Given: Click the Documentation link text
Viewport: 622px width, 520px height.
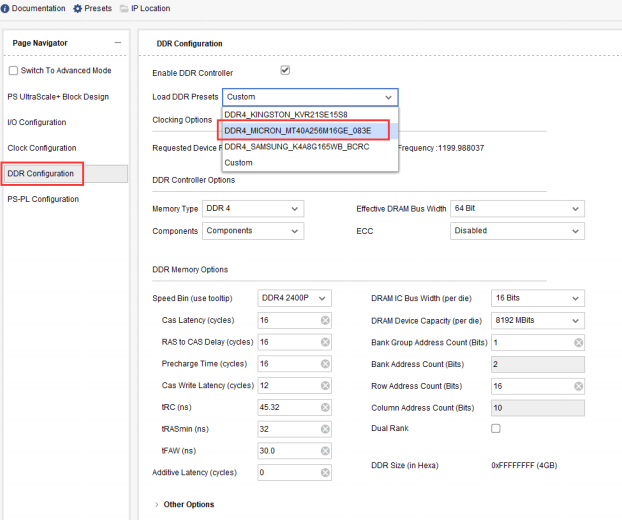Looking at the screenshot, I should point(38,8).
